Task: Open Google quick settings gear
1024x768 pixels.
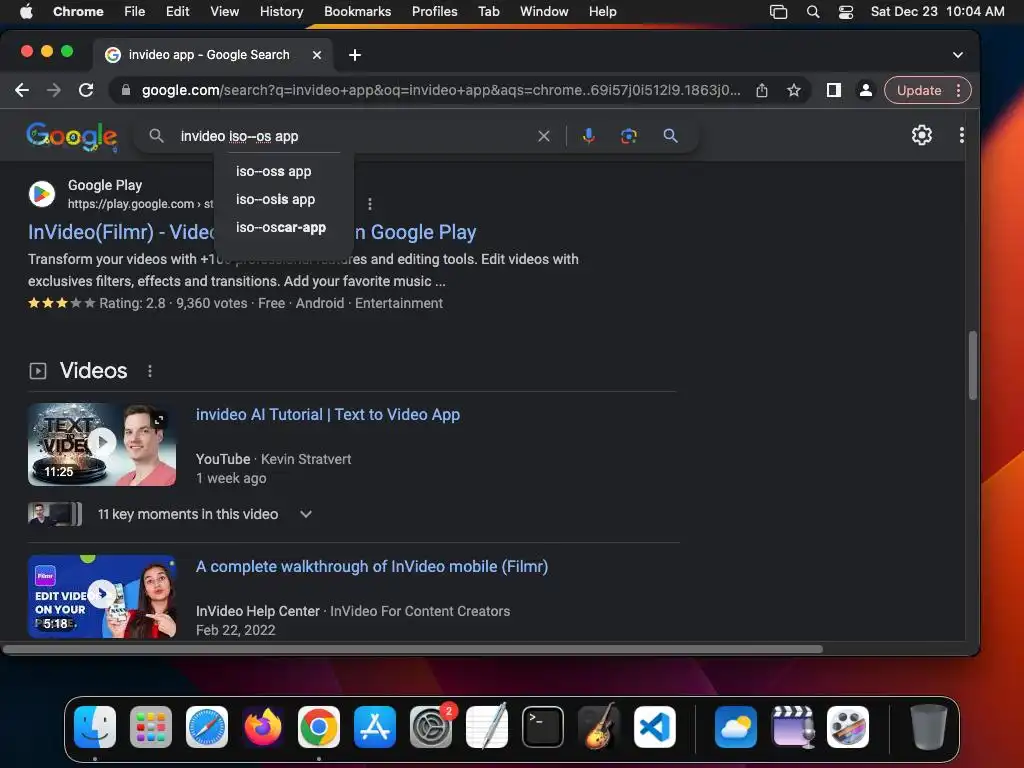Action: pyautogui.click(x=921, y=135)
